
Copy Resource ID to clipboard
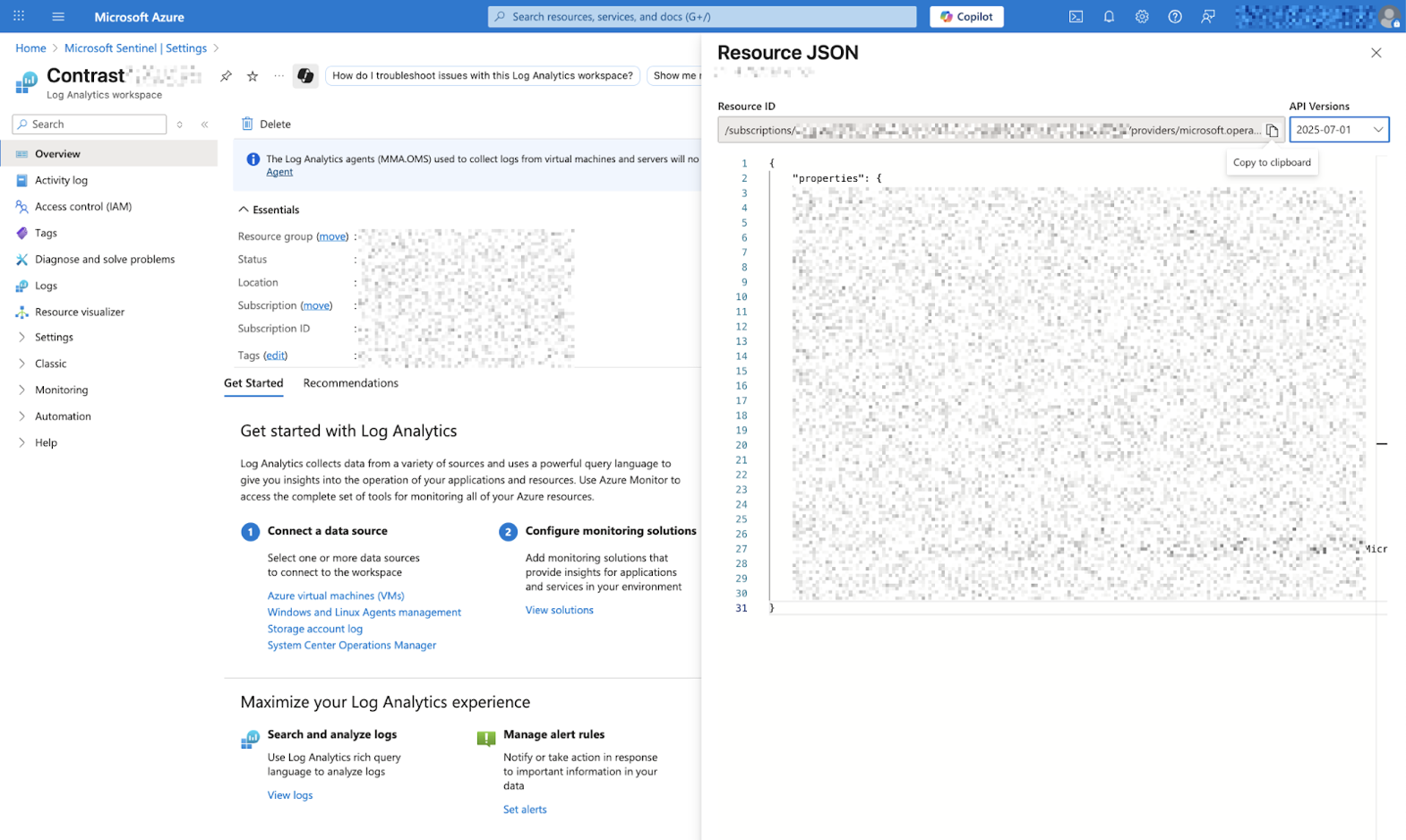point(1272,131)
